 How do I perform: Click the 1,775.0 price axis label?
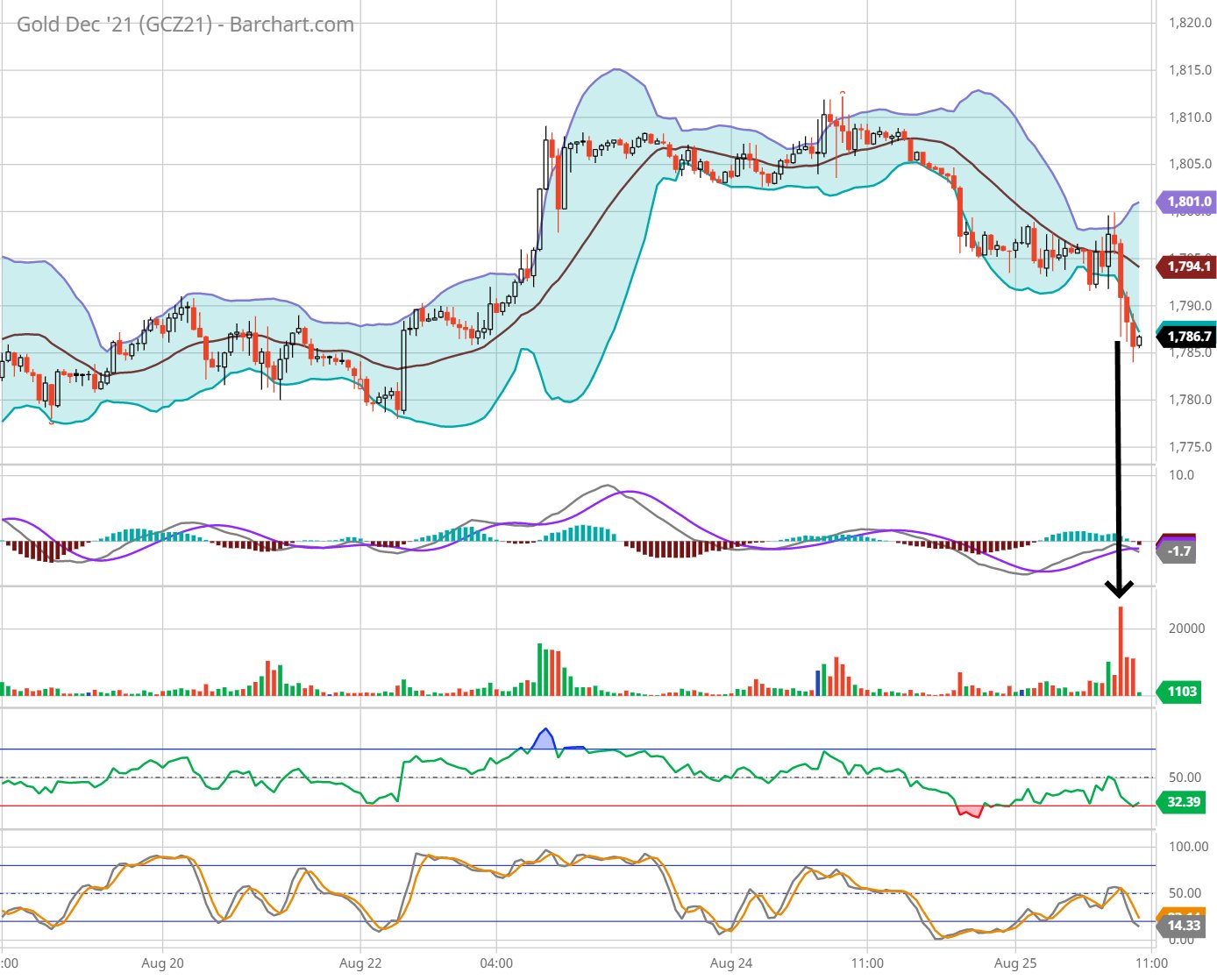pos(1190,447)
